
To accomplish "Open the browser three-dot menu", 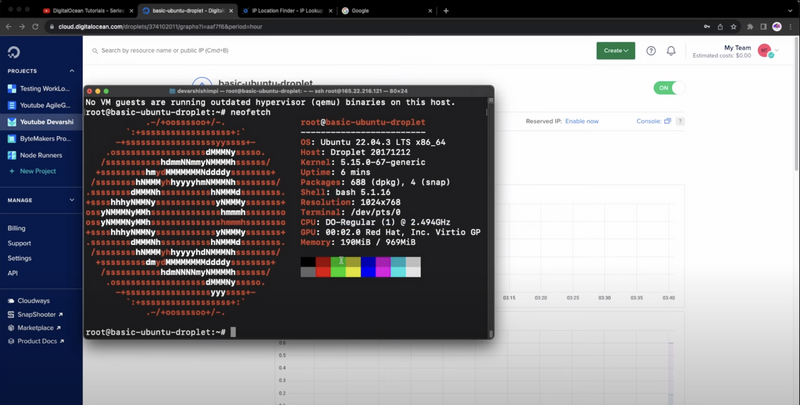I will pyautogui.click(x=791, y=27).
